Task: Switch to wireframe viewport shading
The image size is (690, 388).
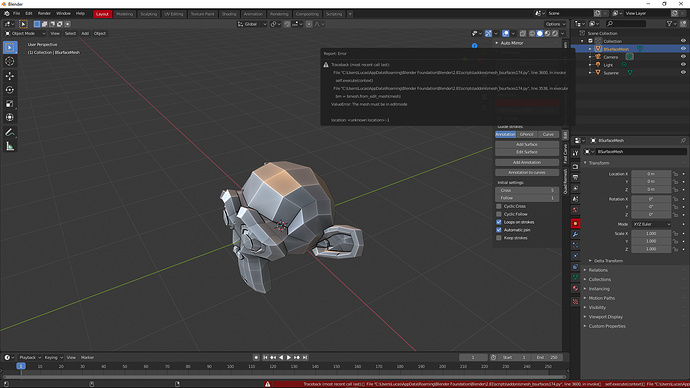Action: coord(532,33)
